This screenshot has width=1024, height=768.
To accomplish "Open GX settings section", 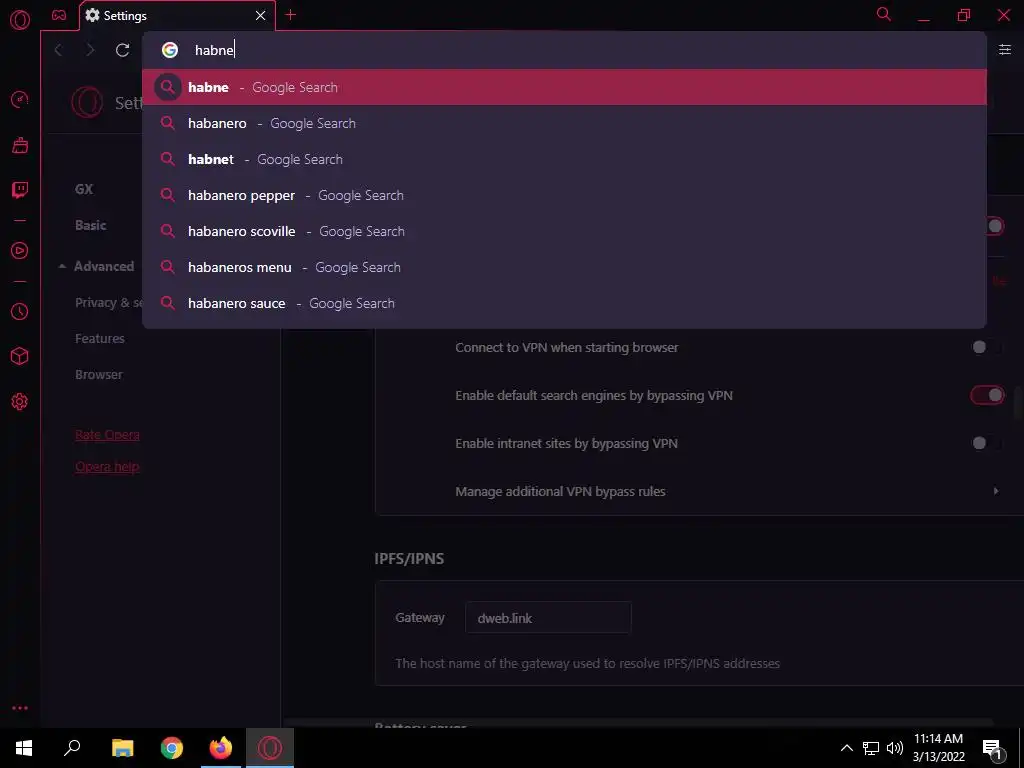I will pos(84,189).
